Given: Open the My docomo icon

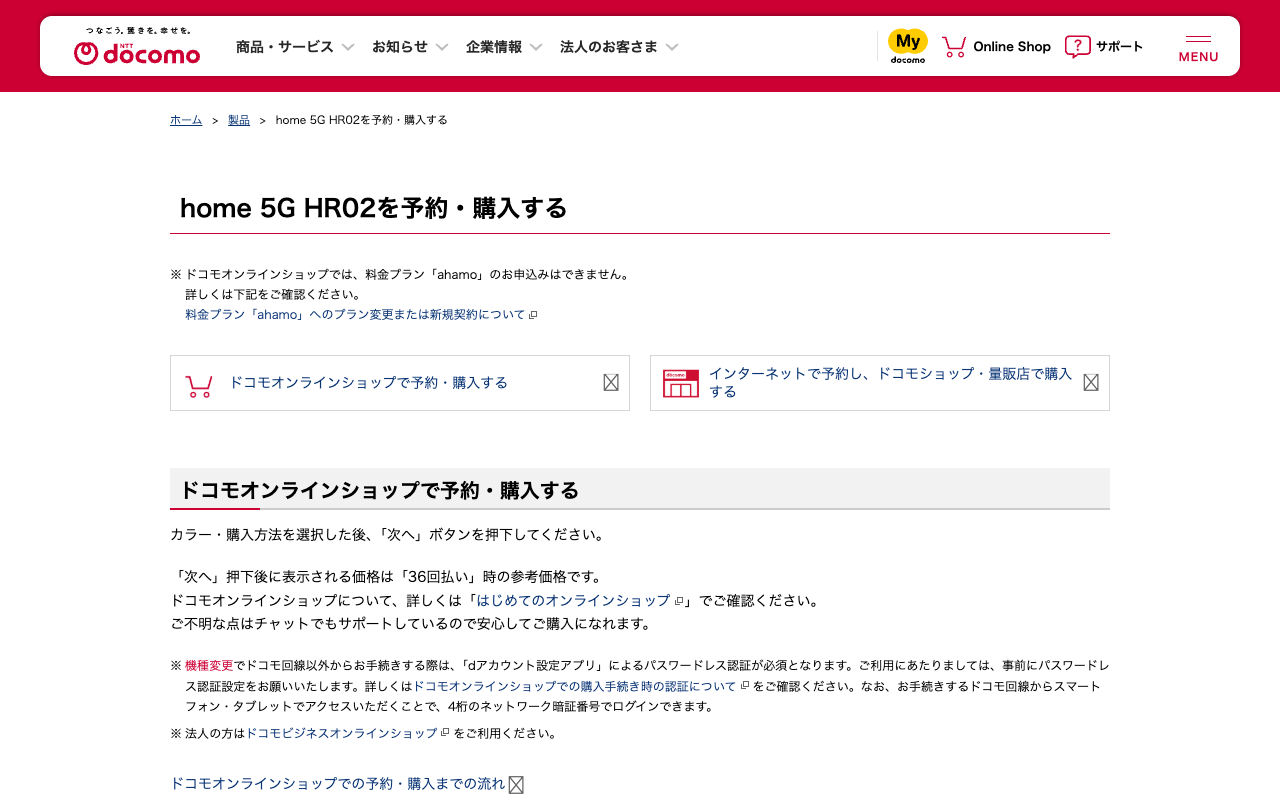Looking at the screenshot, I should pos(908,46).
